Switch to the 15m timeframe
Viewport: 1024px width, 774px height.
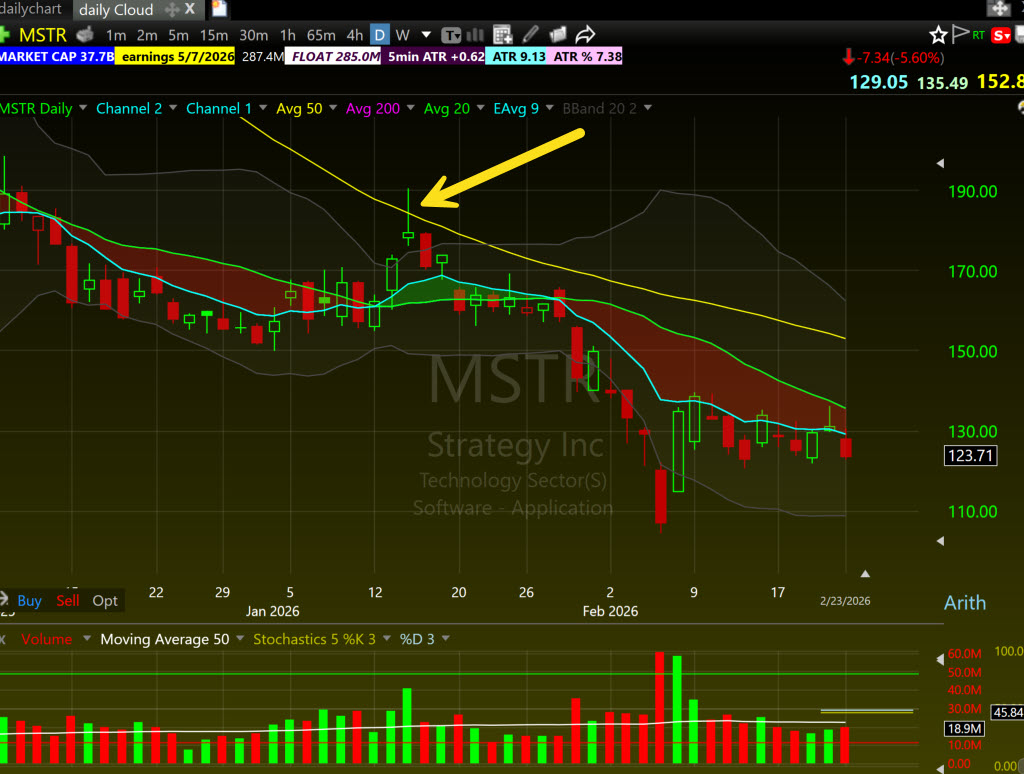tap(214, 35)
